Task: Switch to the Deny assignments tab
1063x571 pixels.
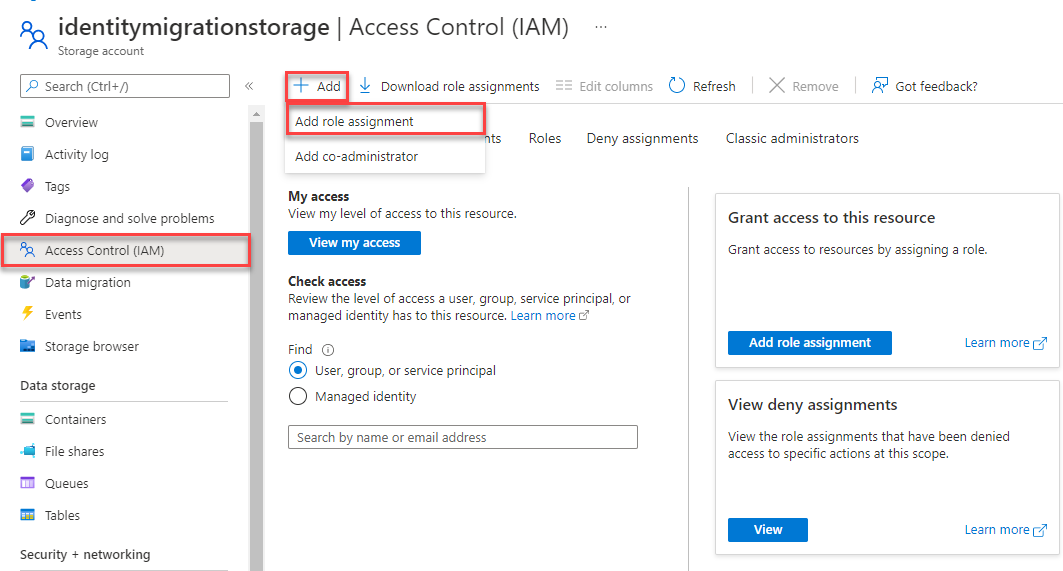Action: click(642, 138)
